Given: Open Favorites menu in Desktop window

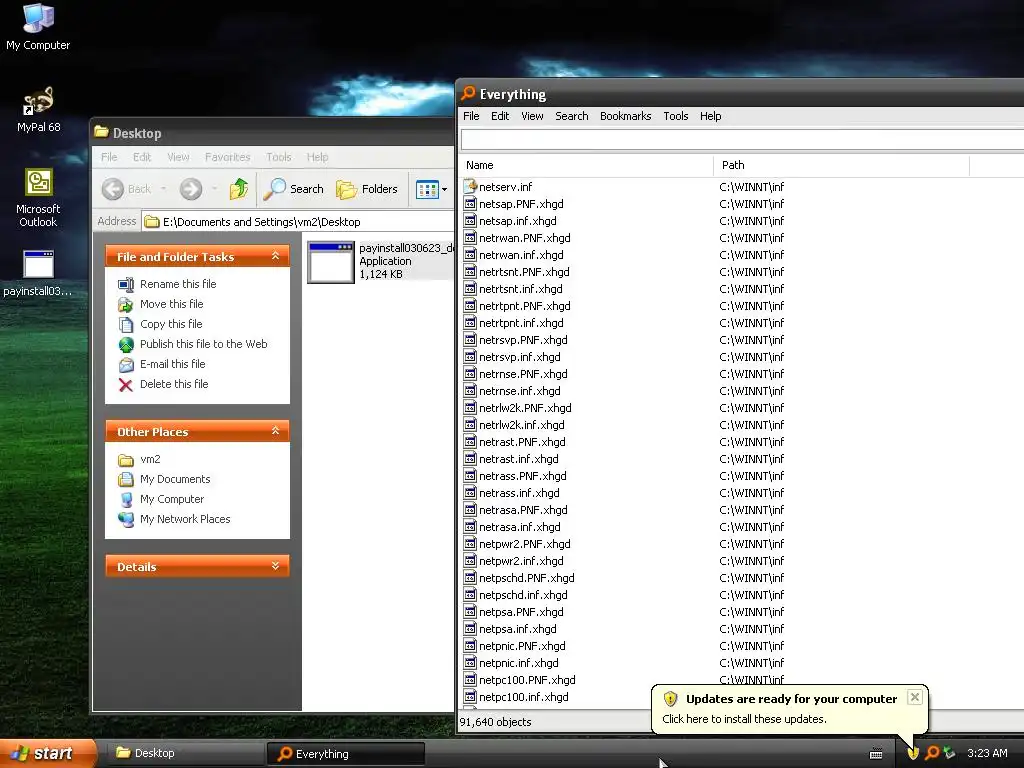Looking at the screenshot, I should [x=227, y=157].
